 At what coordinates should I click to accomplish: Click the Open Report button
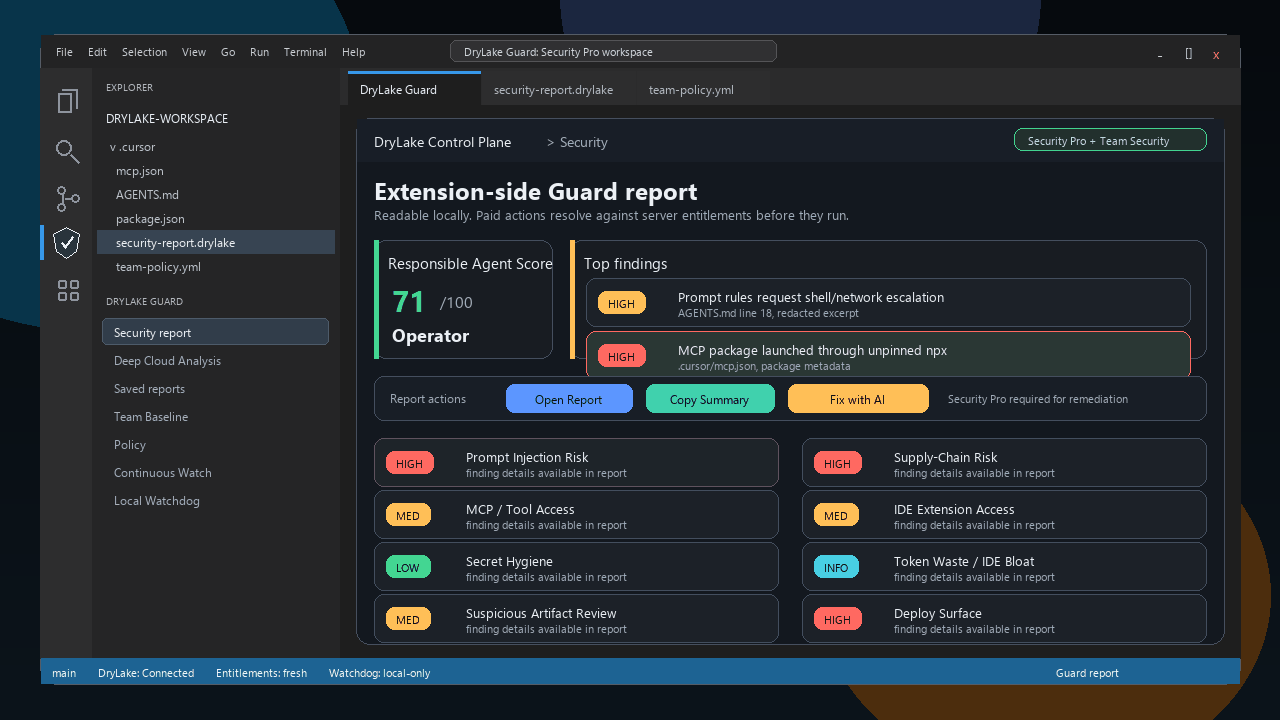[569, 398]
